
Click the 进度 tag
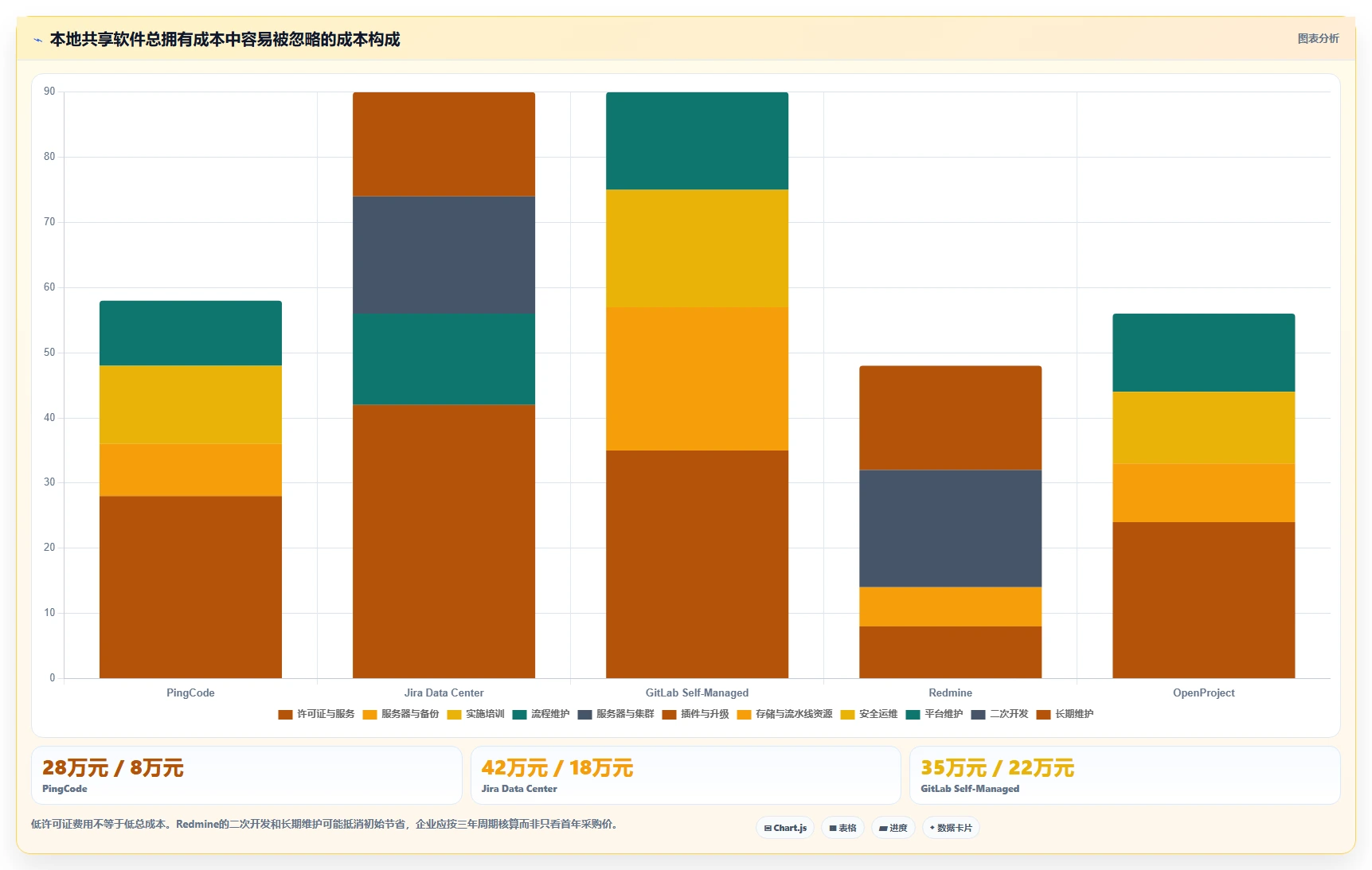tap(893, 828)
